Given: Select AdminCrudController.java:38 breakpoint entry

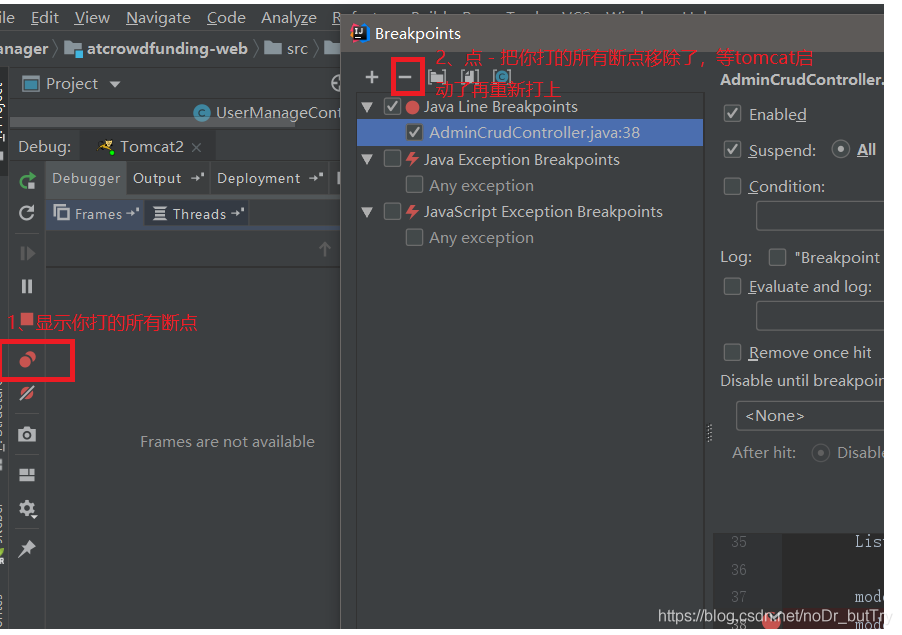Looking at the screenshot, I should [534, 133].
